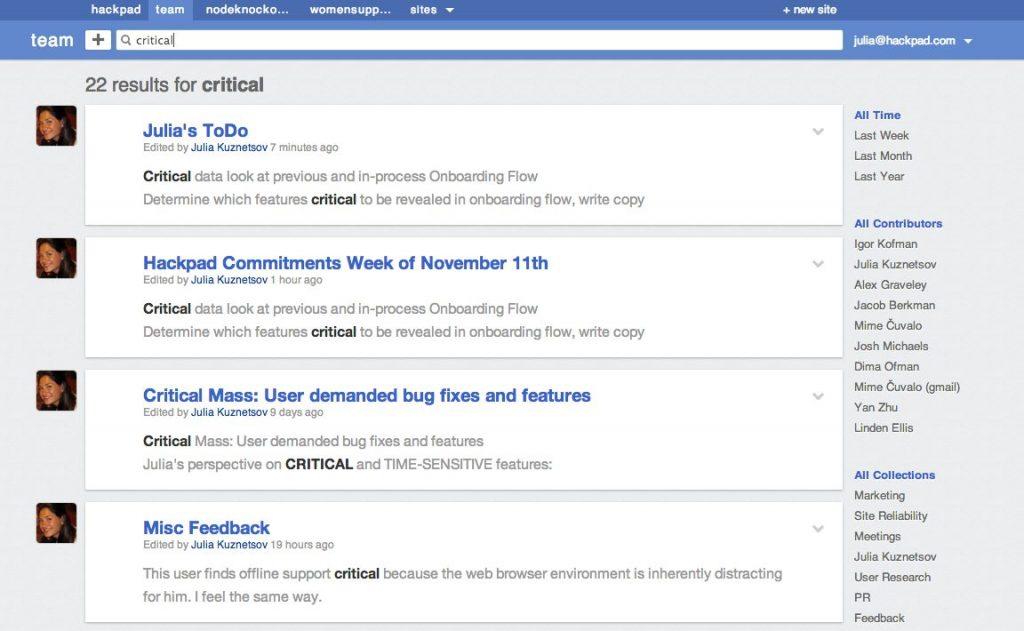1024x631 pixels.
Task: Click avatar next to Julia's ToDo result
Action: tap(56, 126)
